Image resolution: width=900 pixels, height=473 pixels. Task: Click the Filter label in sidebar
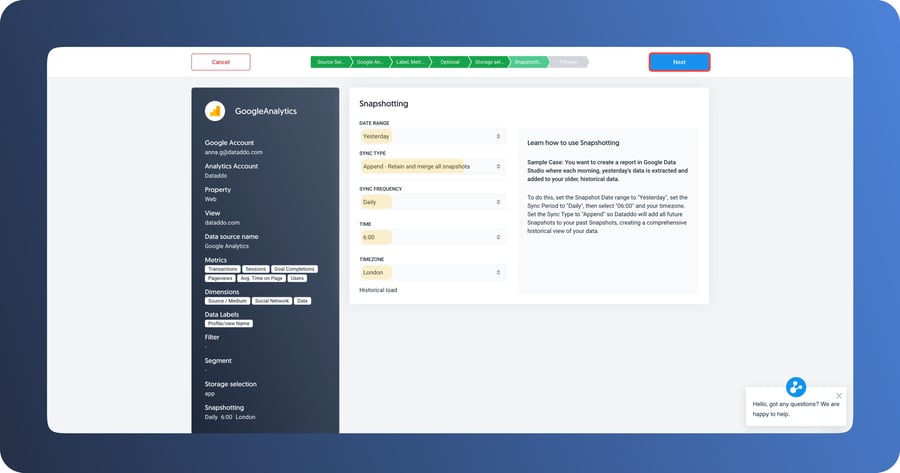212,337
